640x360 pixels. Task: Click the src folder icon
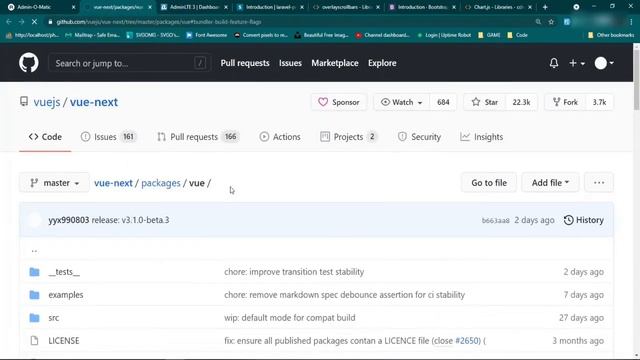coord(34,318)
